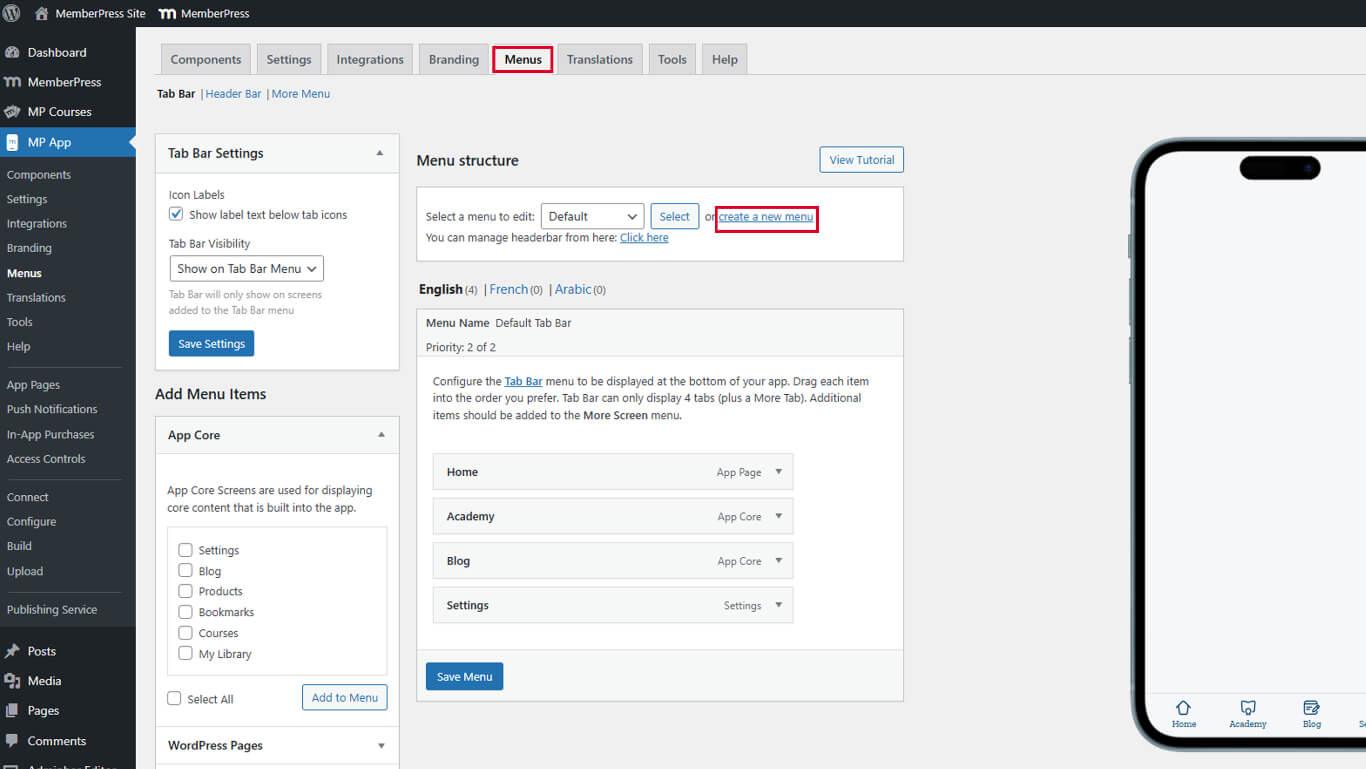This screenshot has width=1366, height=769.
Task: Open the Tab Bar Visibility dropdown
Action: (246, 269)
